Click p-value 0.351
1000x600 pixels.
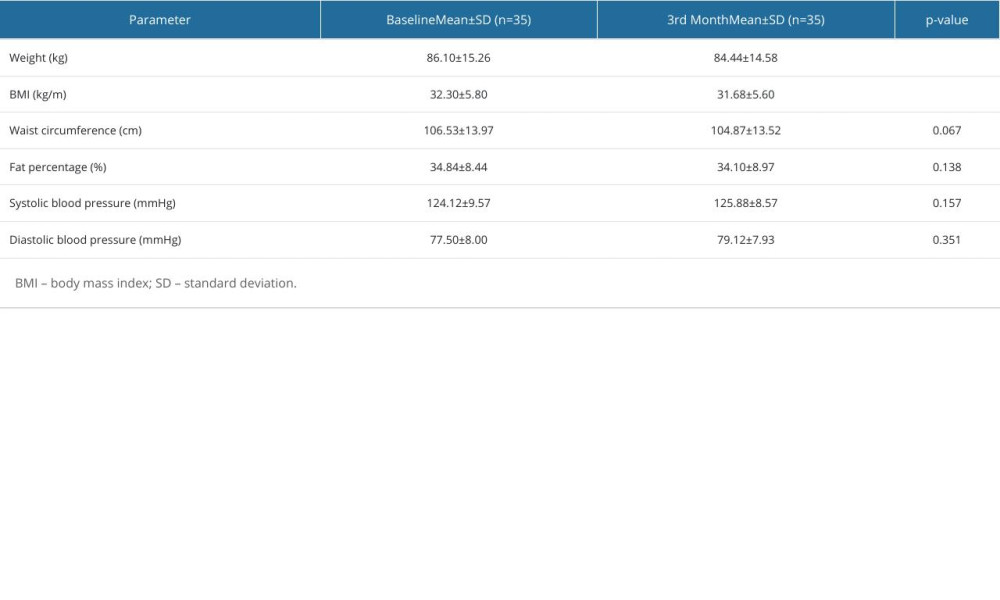pyautogui.click(x=946, y=240)
